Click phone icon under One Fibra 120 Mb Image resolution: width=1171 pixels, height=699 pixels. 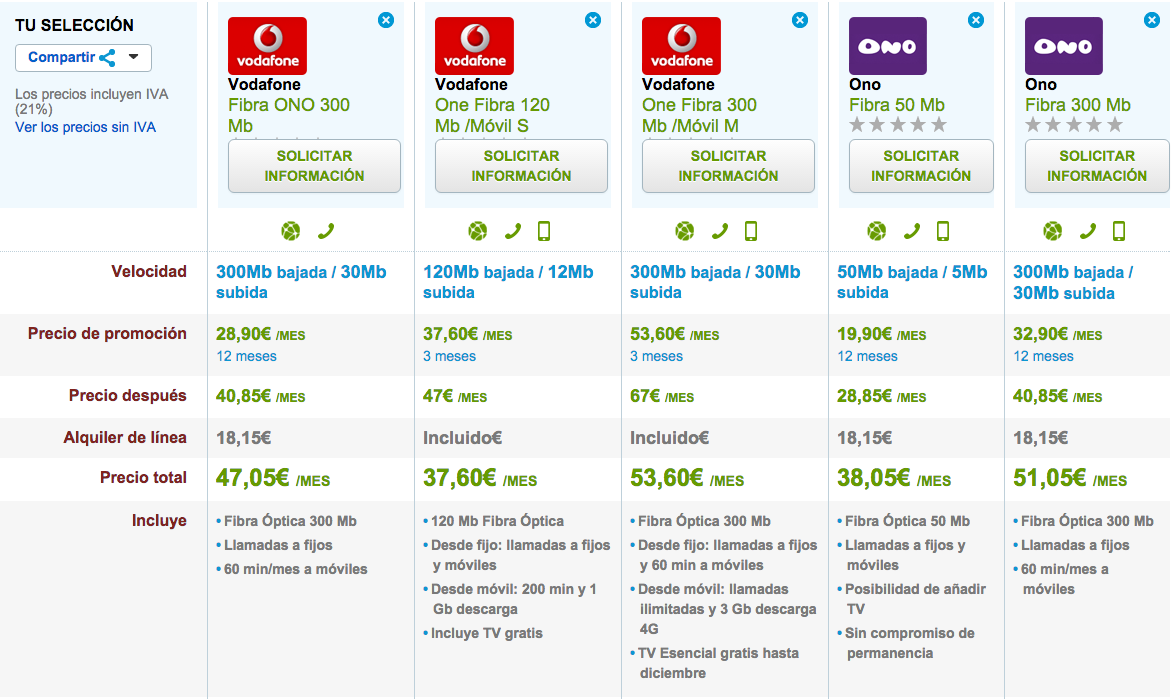[513, 231]
